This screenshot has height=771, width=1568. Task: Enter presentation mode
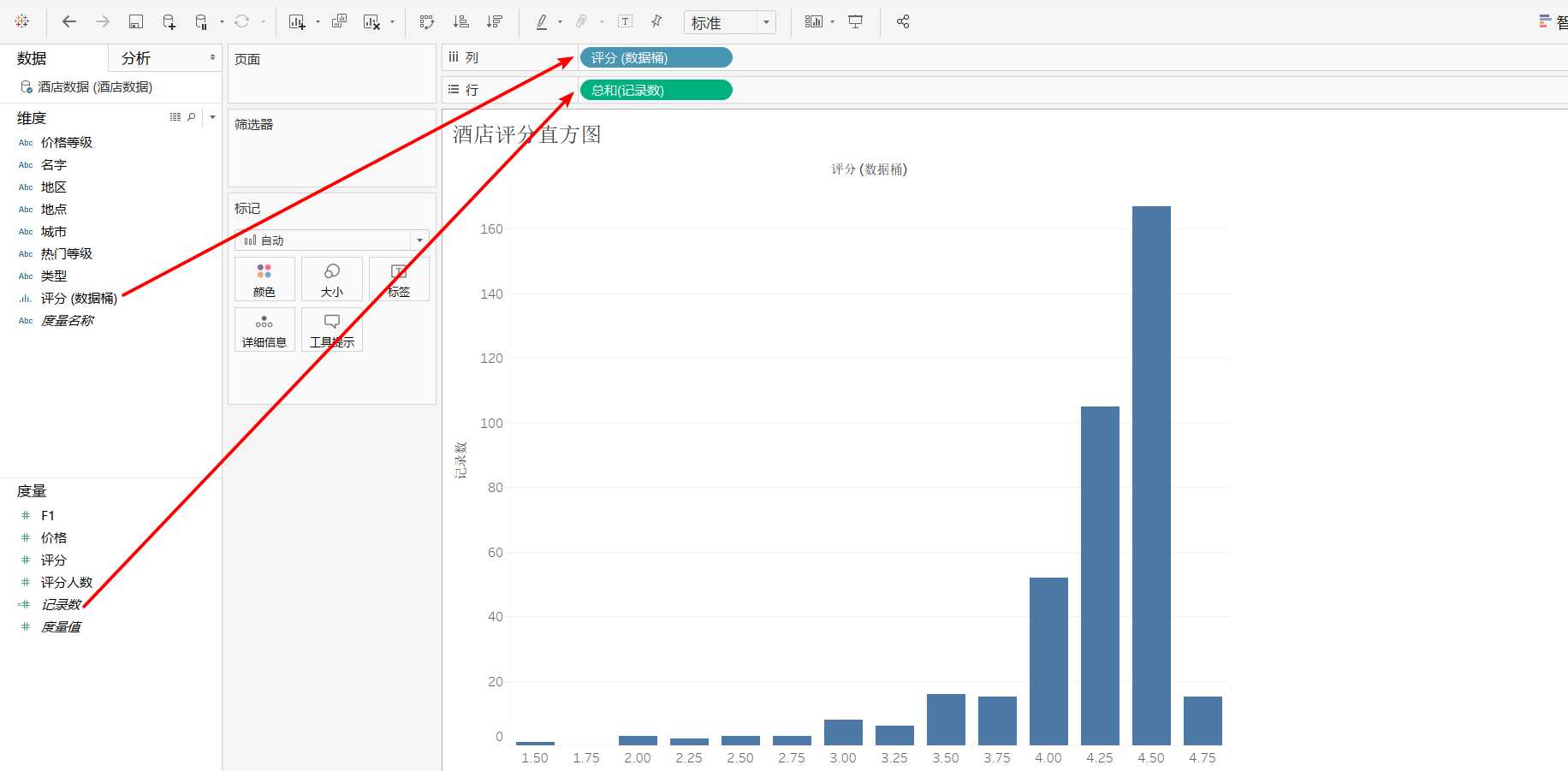pyautogui.click(x=855, y=21)
